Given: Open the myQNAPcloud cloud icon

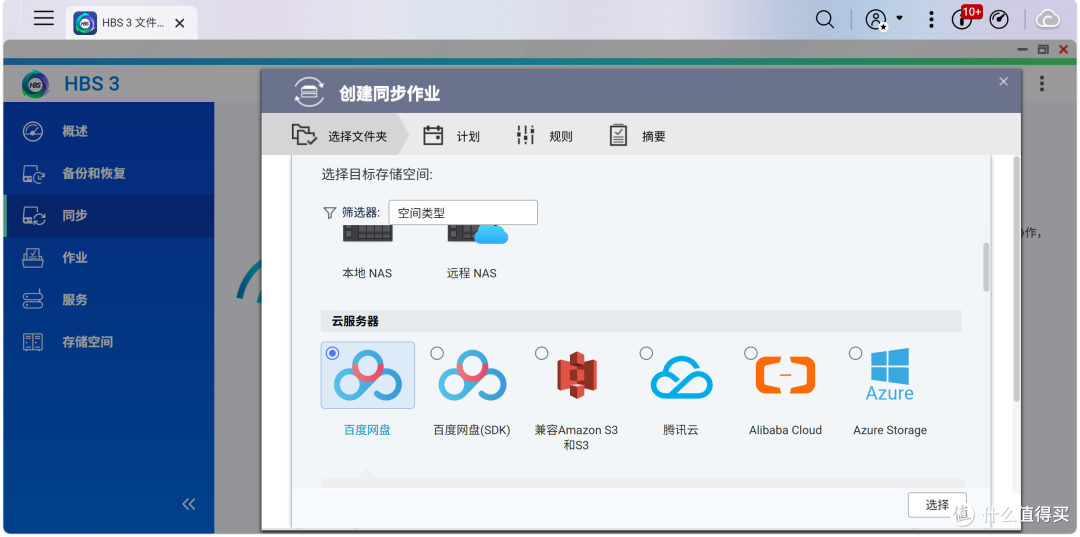Looking at the screenshot, I should pyautogui.click(x=1048, y=19).
